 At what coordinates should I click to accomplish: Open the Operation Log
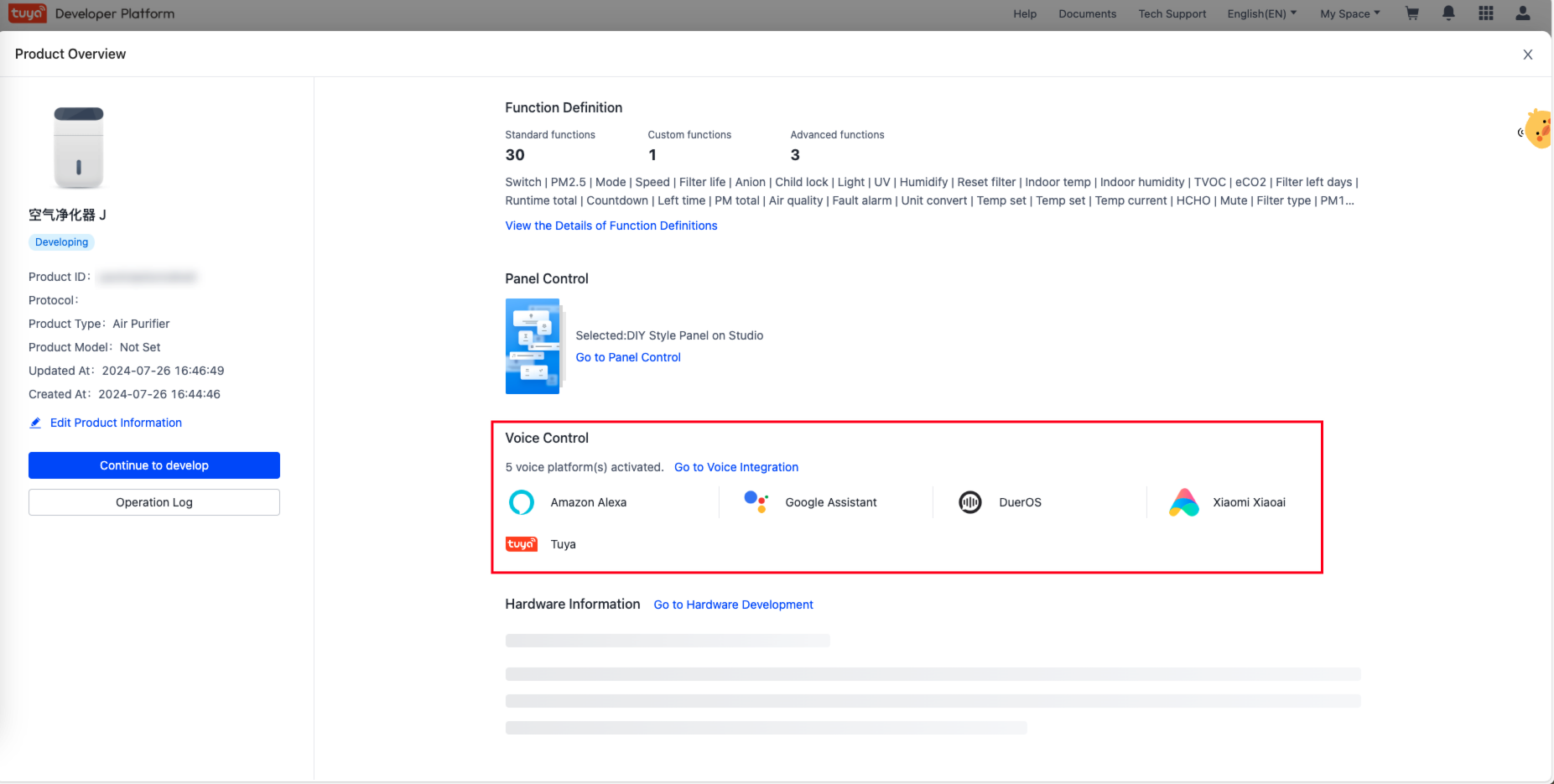pyautogui.click(x=154, y=502)
